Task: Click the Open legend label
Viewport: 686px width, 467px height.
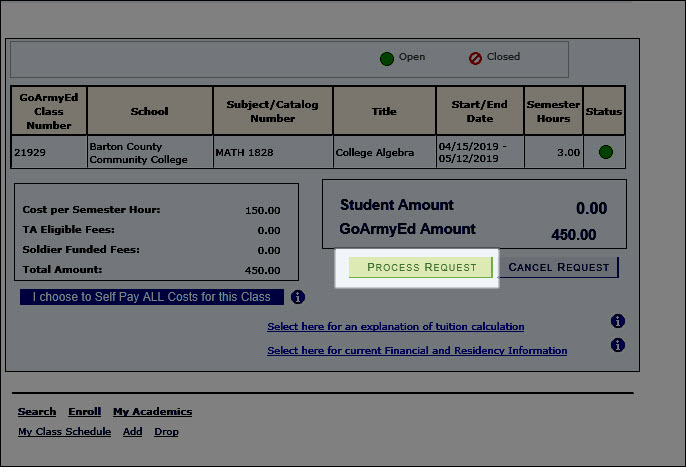Action: [412, 57]
